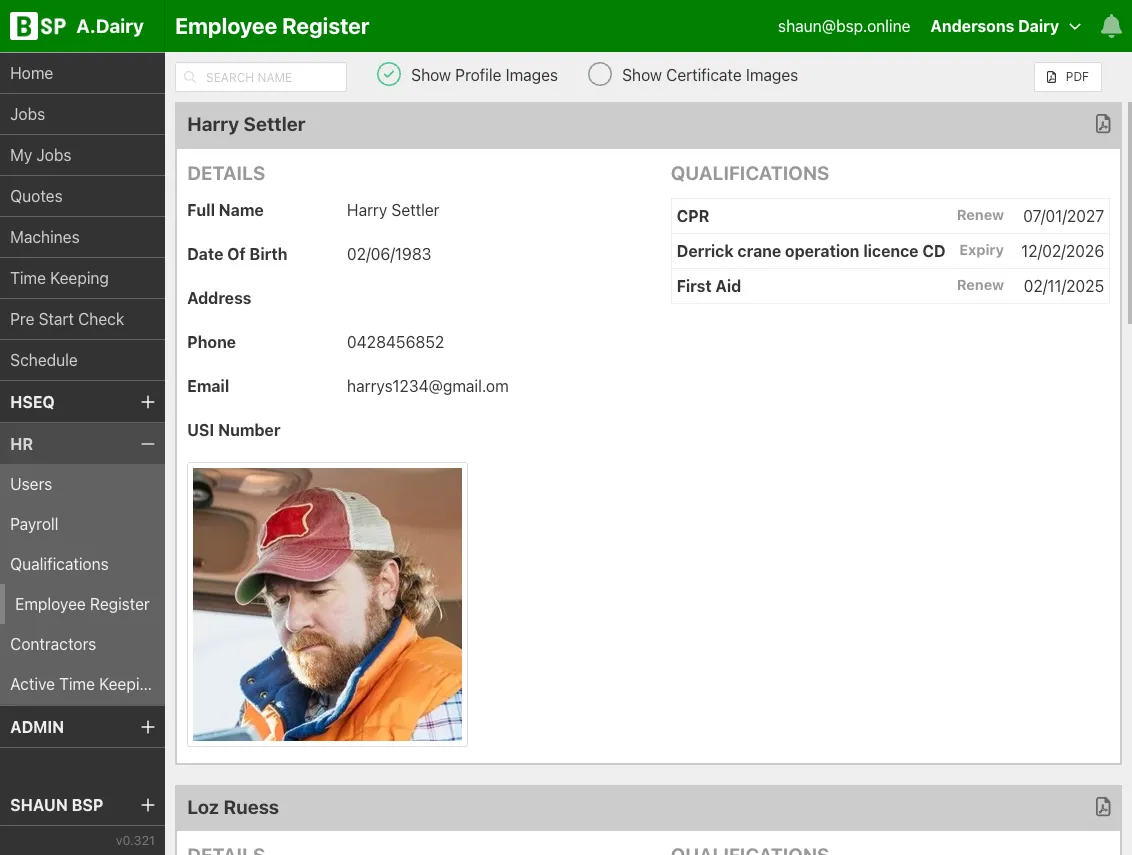Open My Jobs page
The height and width of the screenshot is (855, 1132).
coord(82,155)
